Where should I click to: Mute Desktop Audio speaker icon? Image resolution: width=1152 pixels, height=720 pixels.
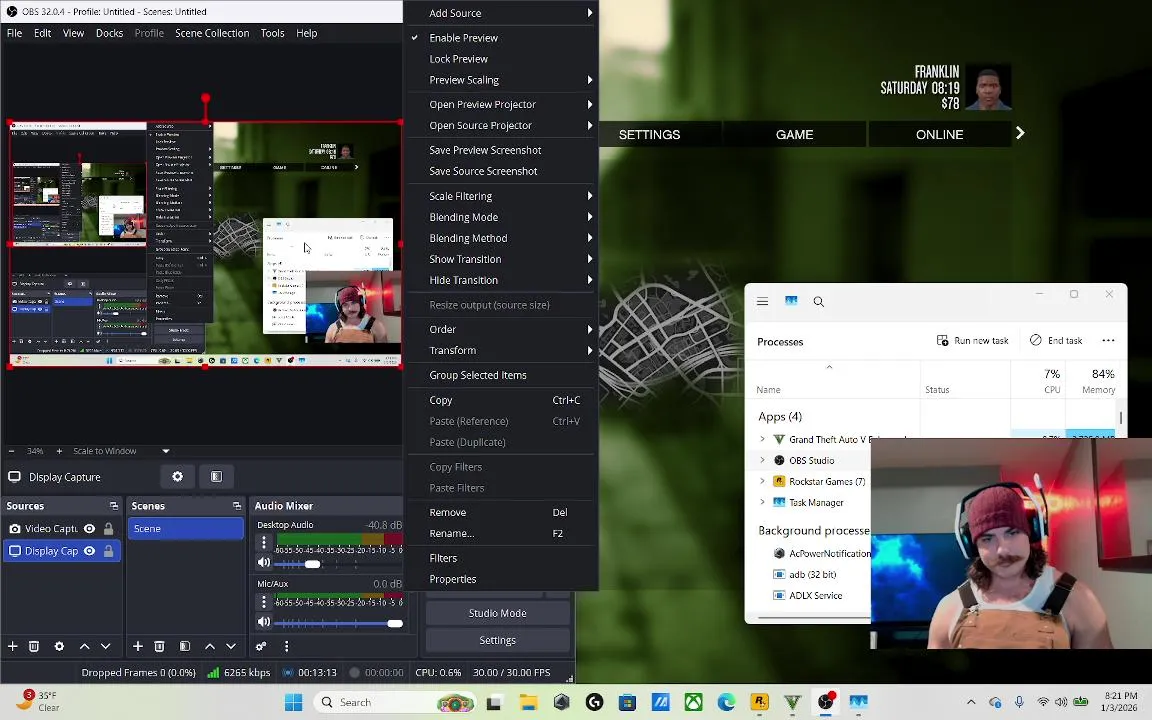pyautogui.click(x=264, y=563)
